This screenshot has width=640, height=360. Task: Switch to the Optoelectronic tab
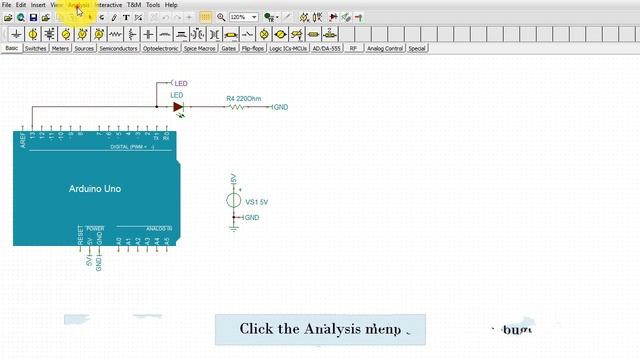[160, 48]
